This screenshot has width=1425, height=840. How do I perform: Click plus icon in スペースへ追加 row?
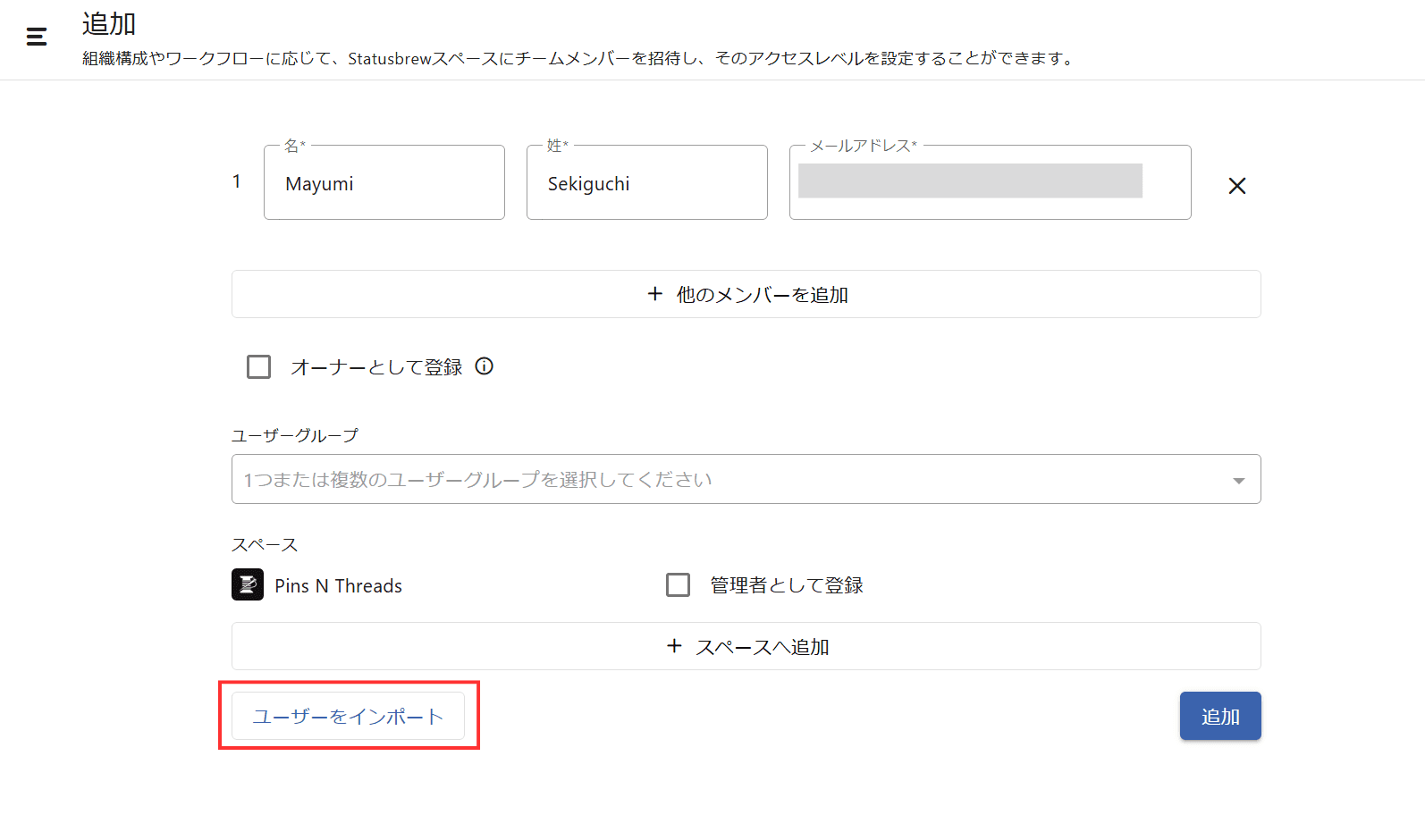coord(675,646)
